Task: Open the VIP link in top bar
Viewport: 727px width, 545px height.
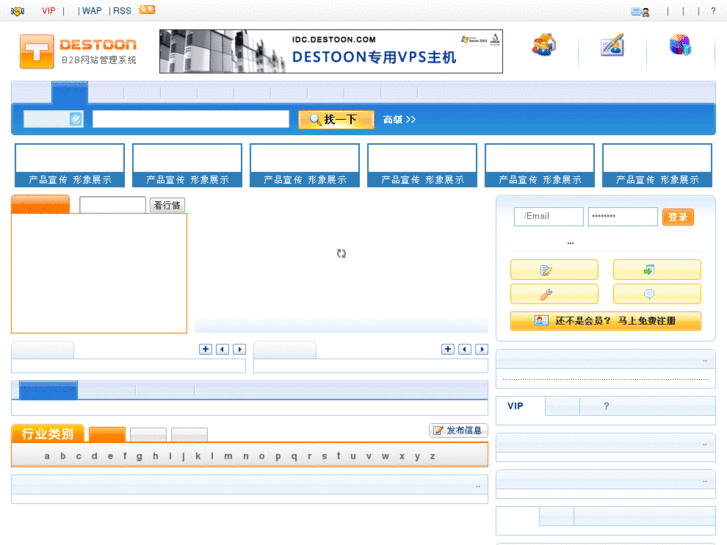Action: pos(48,11)
